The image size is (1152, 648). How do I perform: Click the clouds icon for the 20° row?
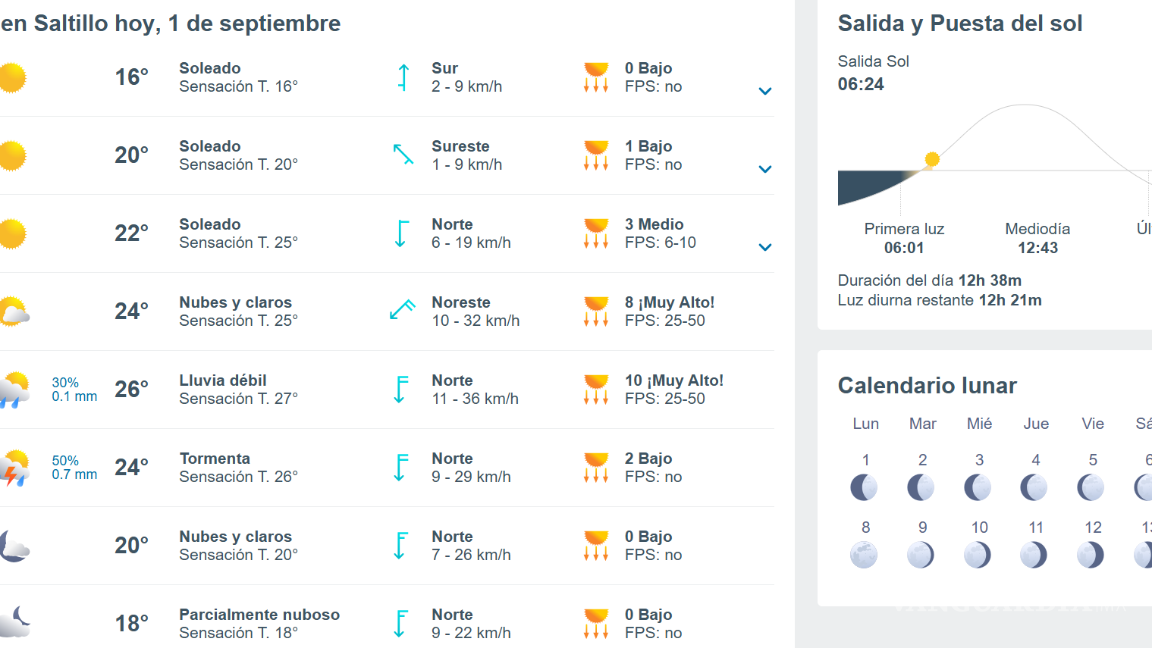[x=14, y=544]
